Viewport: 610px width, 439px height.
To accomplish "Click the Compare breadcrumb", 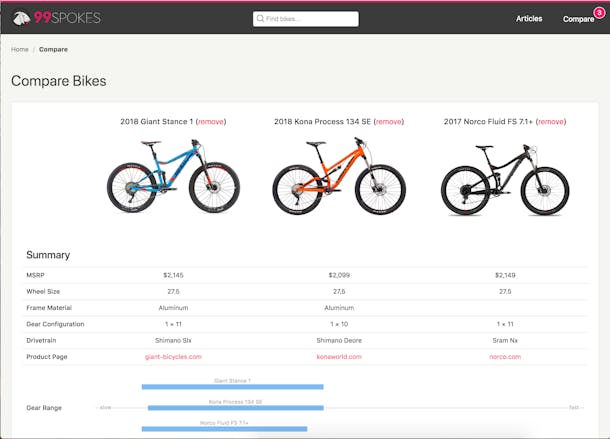I will point(53,49).
